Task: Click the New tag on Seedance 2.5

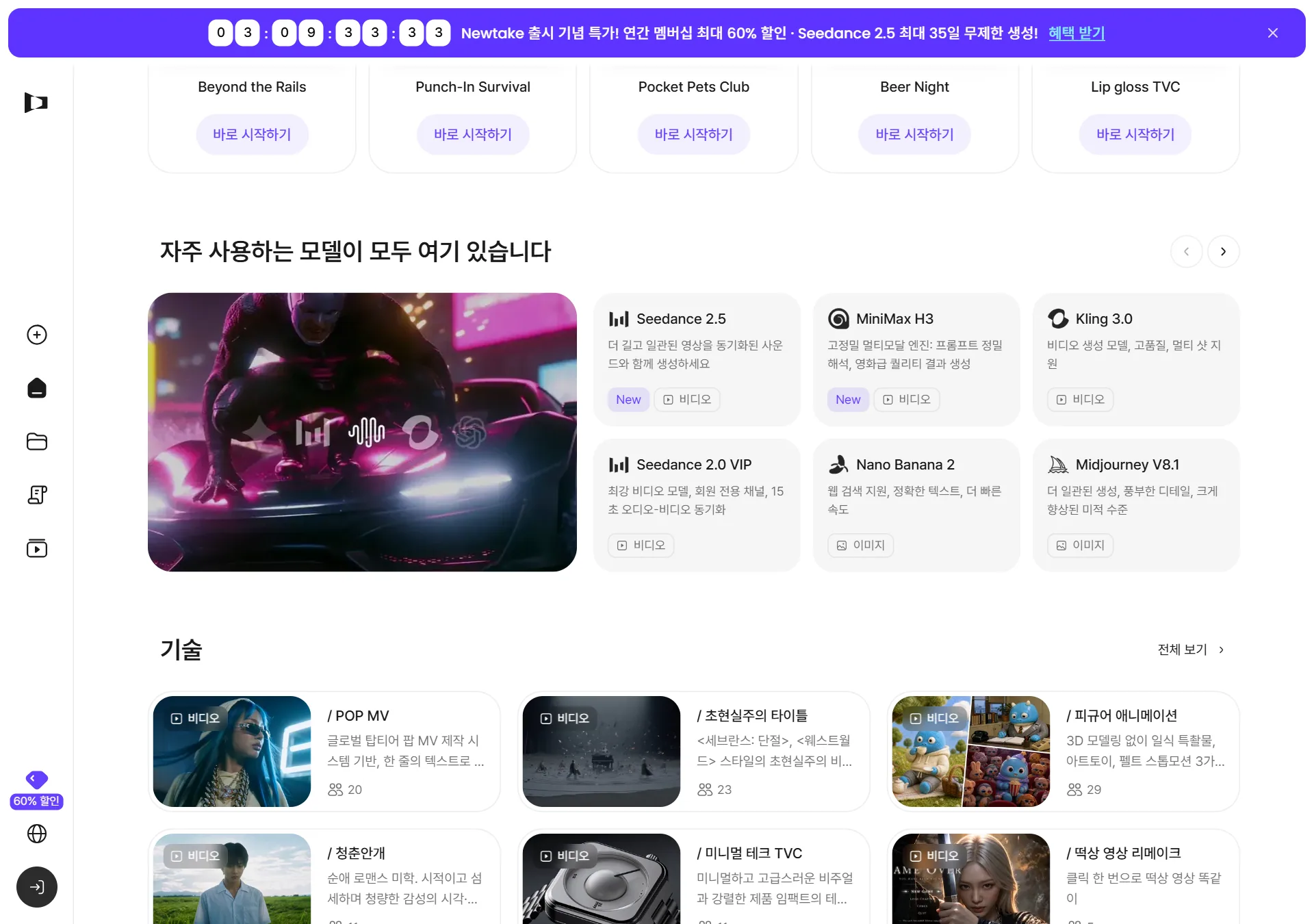Action: 628,400
